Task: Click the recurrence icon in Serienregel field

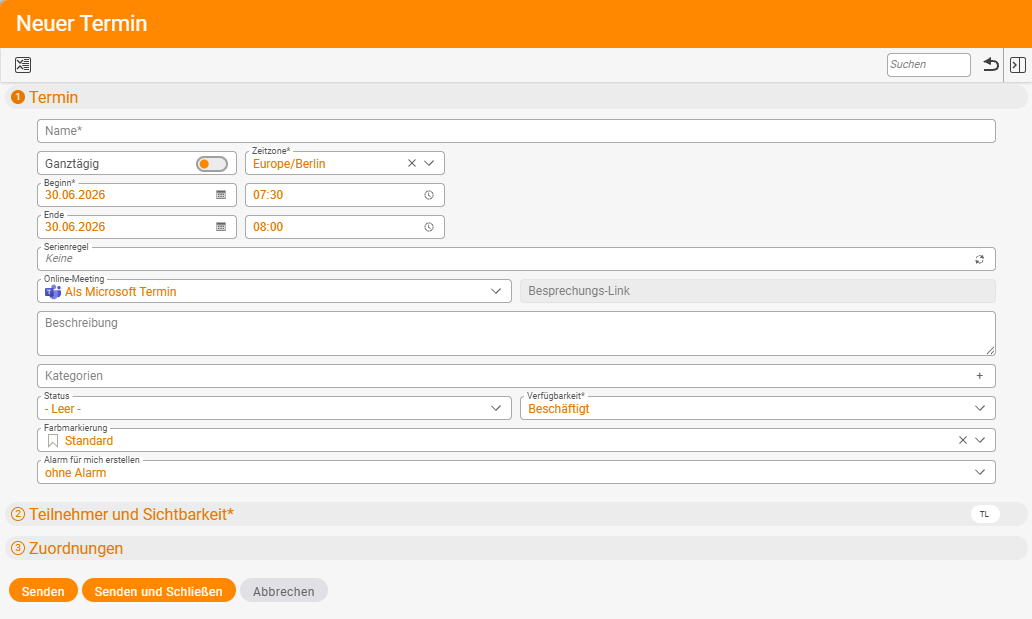Action: [x=979, y=259]
